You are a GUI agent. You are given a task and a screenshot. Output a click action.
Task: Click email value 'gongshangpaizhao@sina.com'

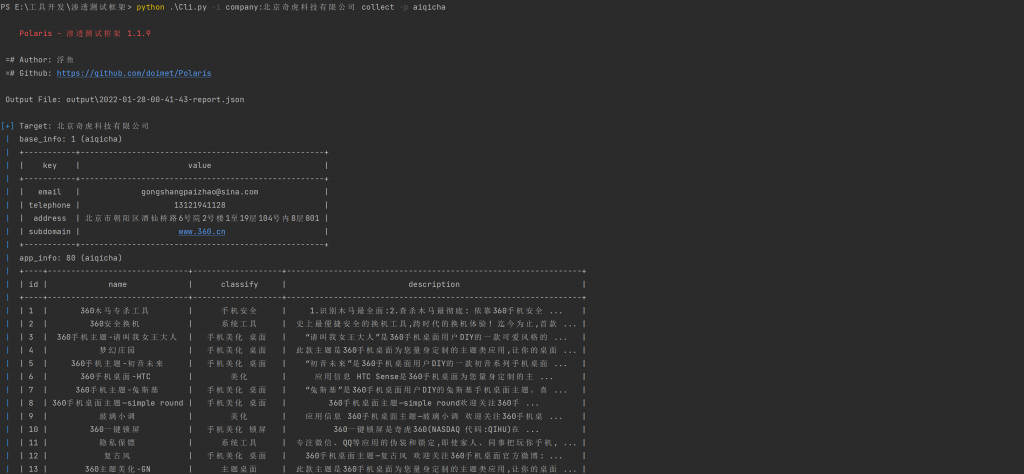[200, 192]
